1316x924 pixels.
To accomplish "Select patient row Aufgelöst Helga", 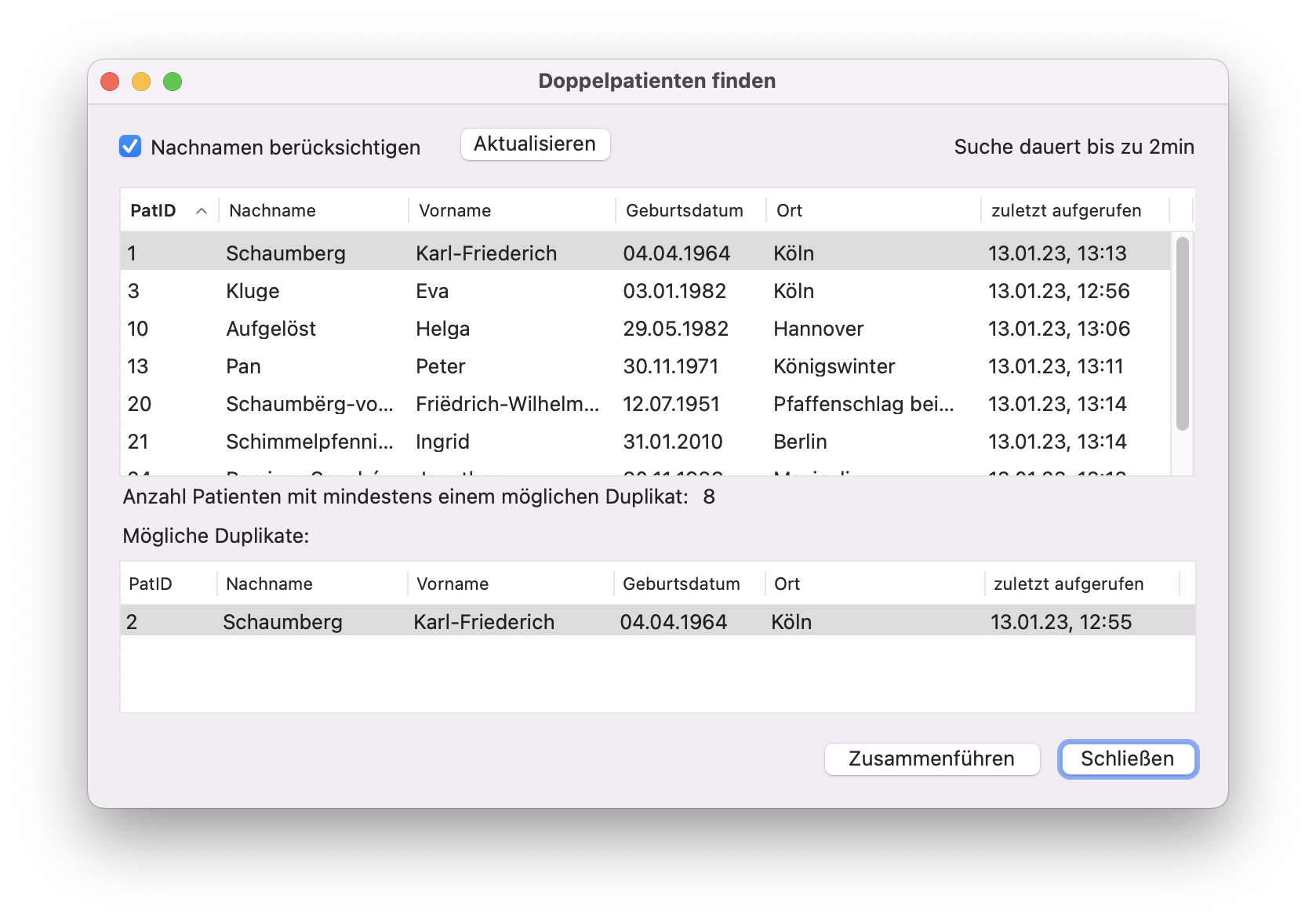I will tap(645, 329).
